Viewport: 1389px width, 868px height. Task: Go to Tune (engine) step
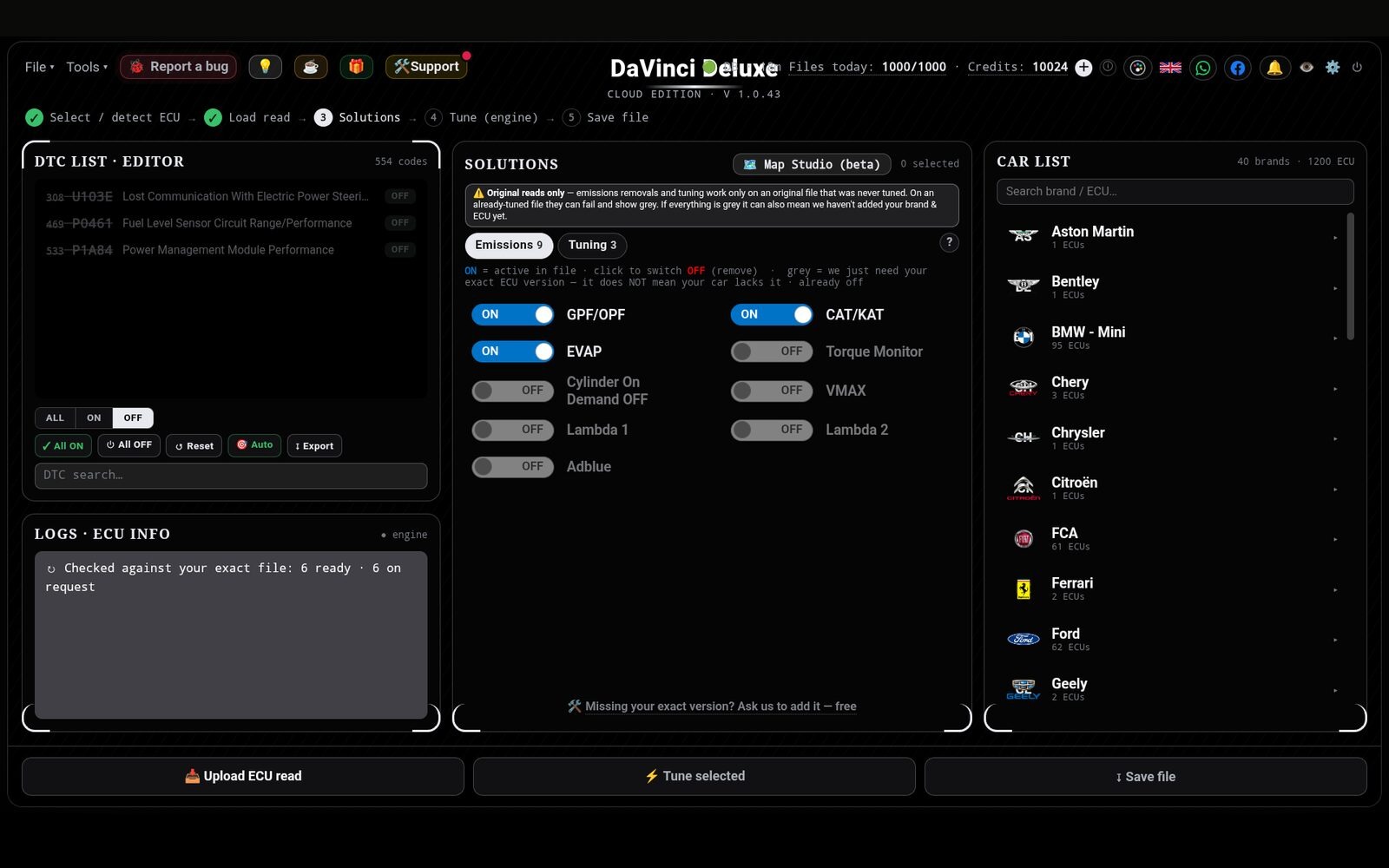coord(482,117)
